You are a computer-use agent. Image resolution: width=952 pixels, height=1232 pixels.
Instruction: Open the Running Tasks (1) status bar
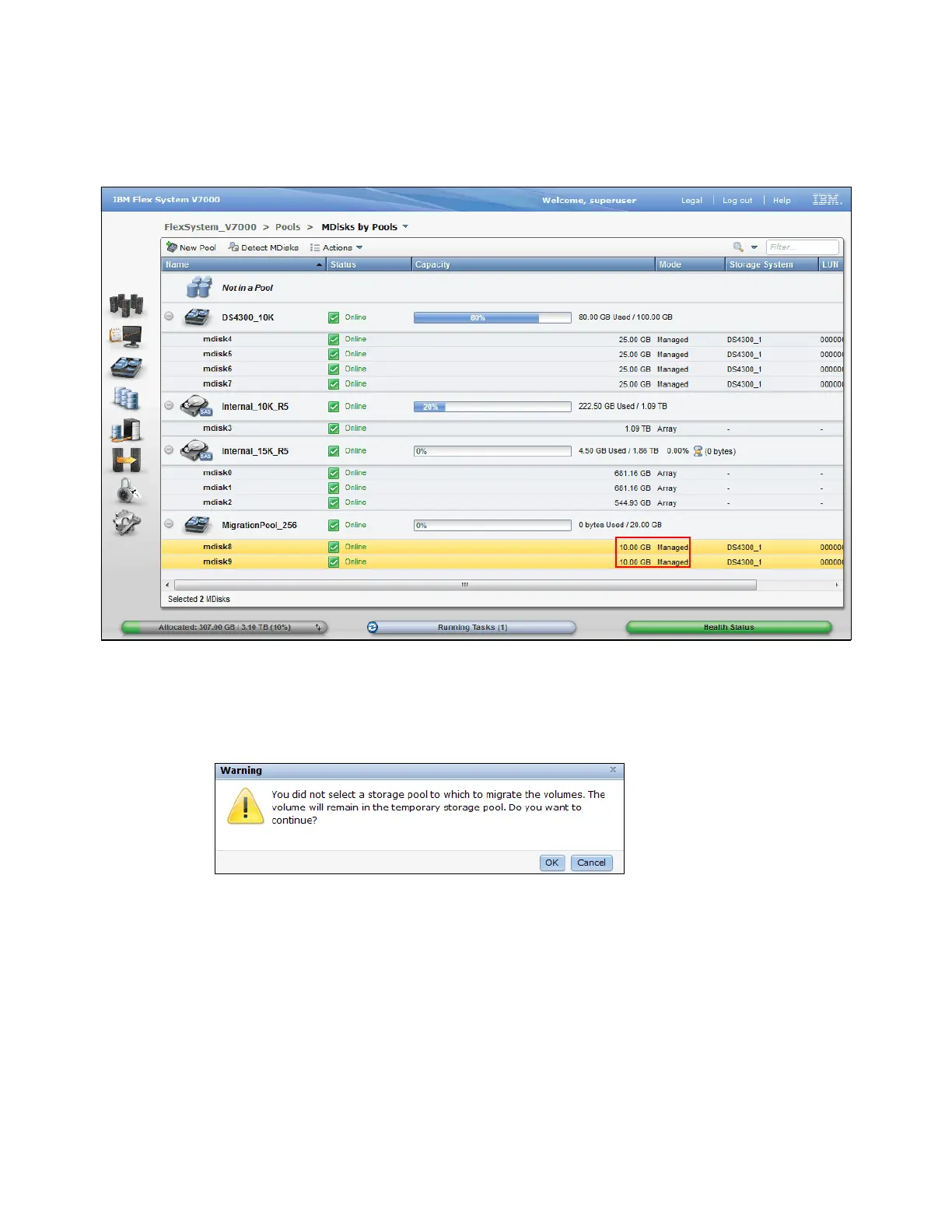point(472,628)
